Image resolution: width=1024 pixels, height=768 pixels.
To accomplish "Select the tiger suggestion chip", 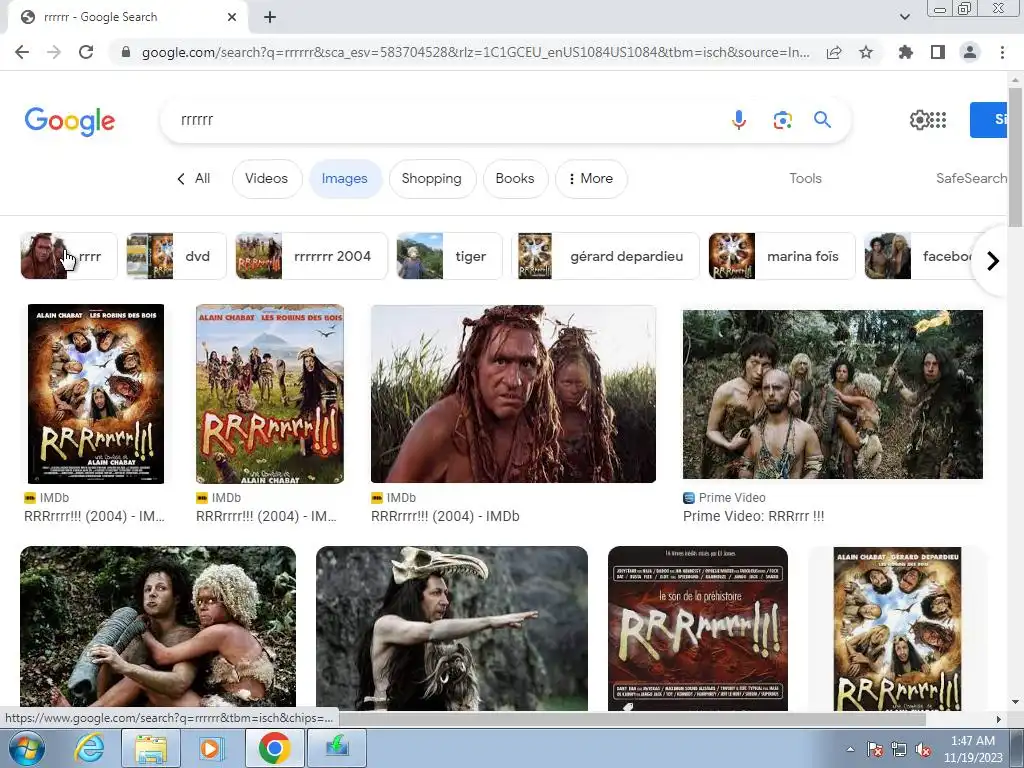I will [x=449, y=256].
